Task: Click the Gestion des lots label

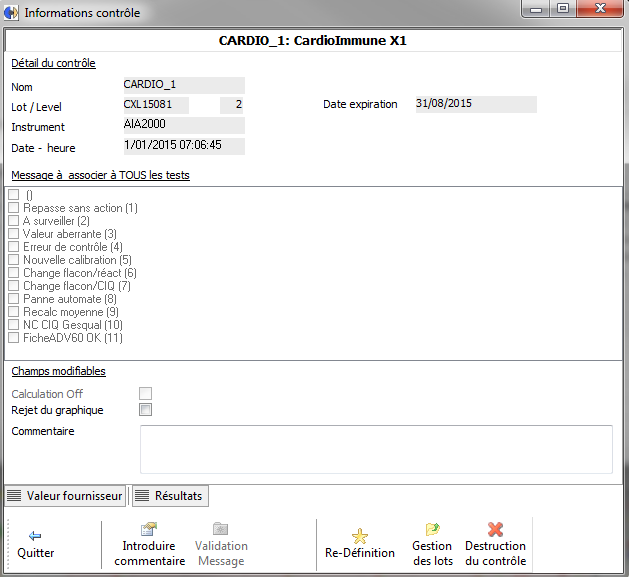Action: (432, 553)
